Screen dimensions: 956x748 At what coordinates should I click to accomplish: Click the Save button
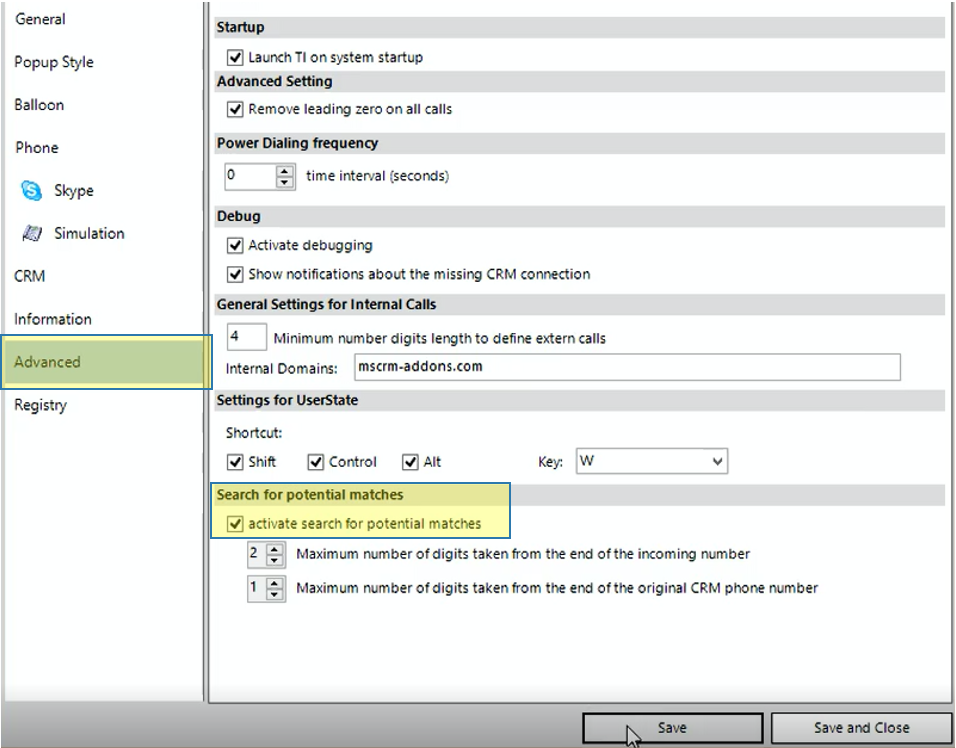(672, 728)
